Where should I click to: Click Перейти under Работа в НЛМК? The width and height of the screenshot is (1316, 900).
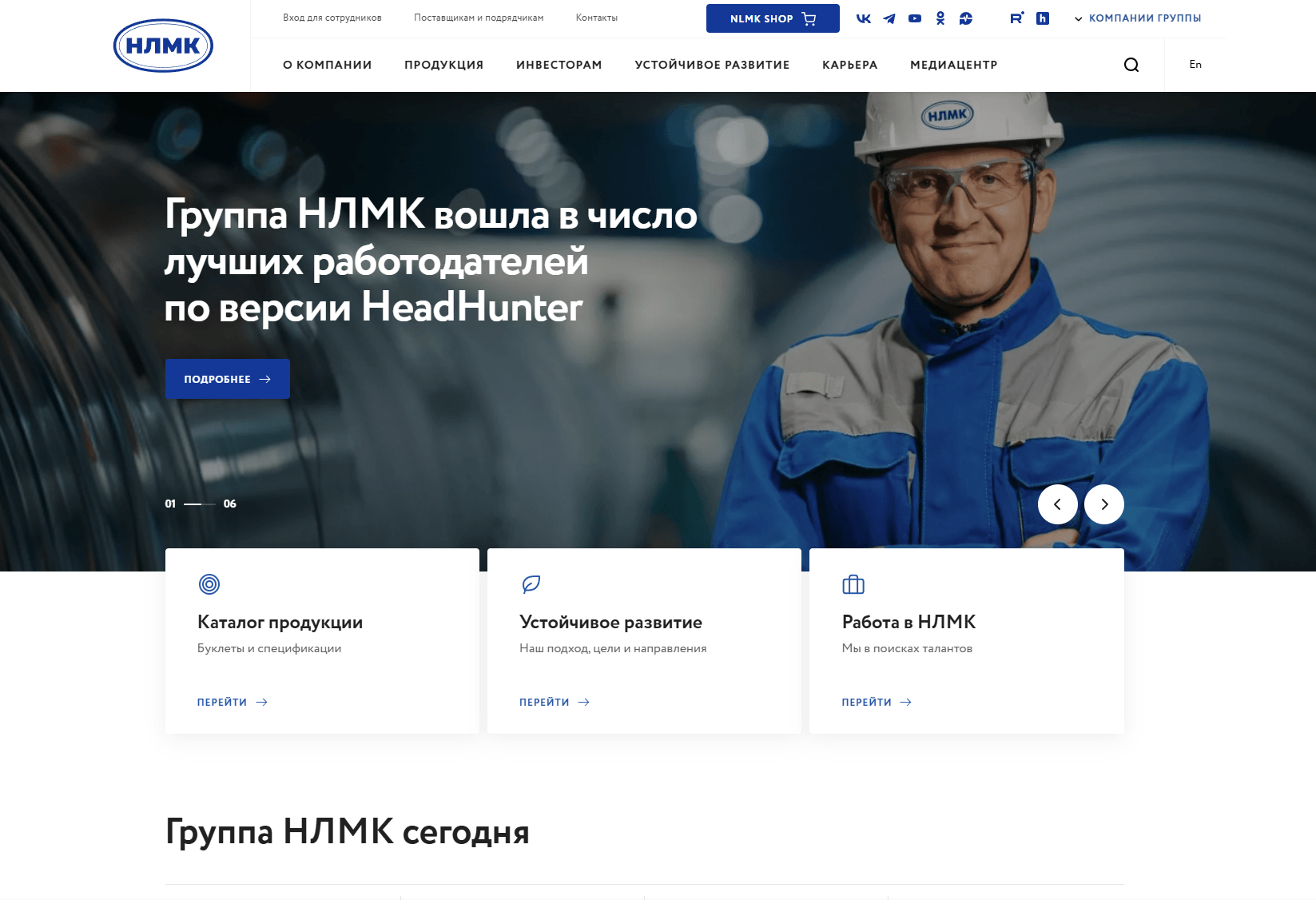point(877,702)
